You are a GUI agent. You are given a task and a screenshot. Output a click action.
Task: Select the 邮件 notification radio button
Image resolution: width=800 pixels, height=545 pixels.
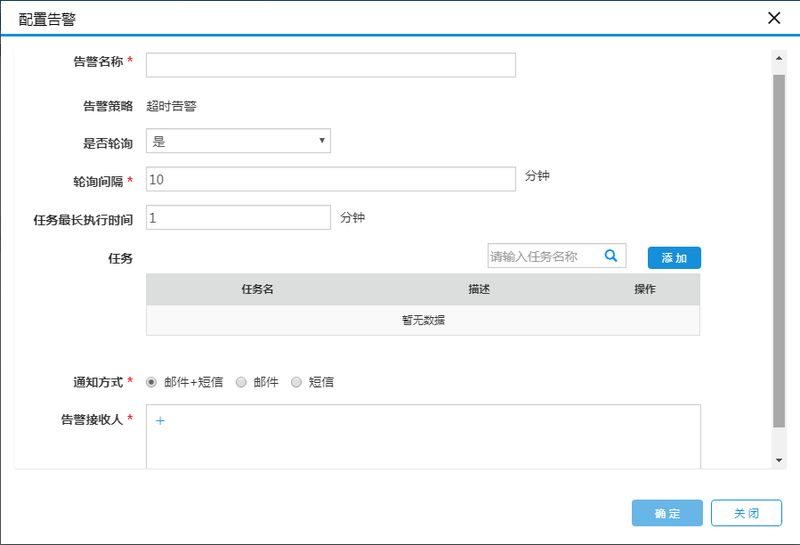click(x=241, y=382)
